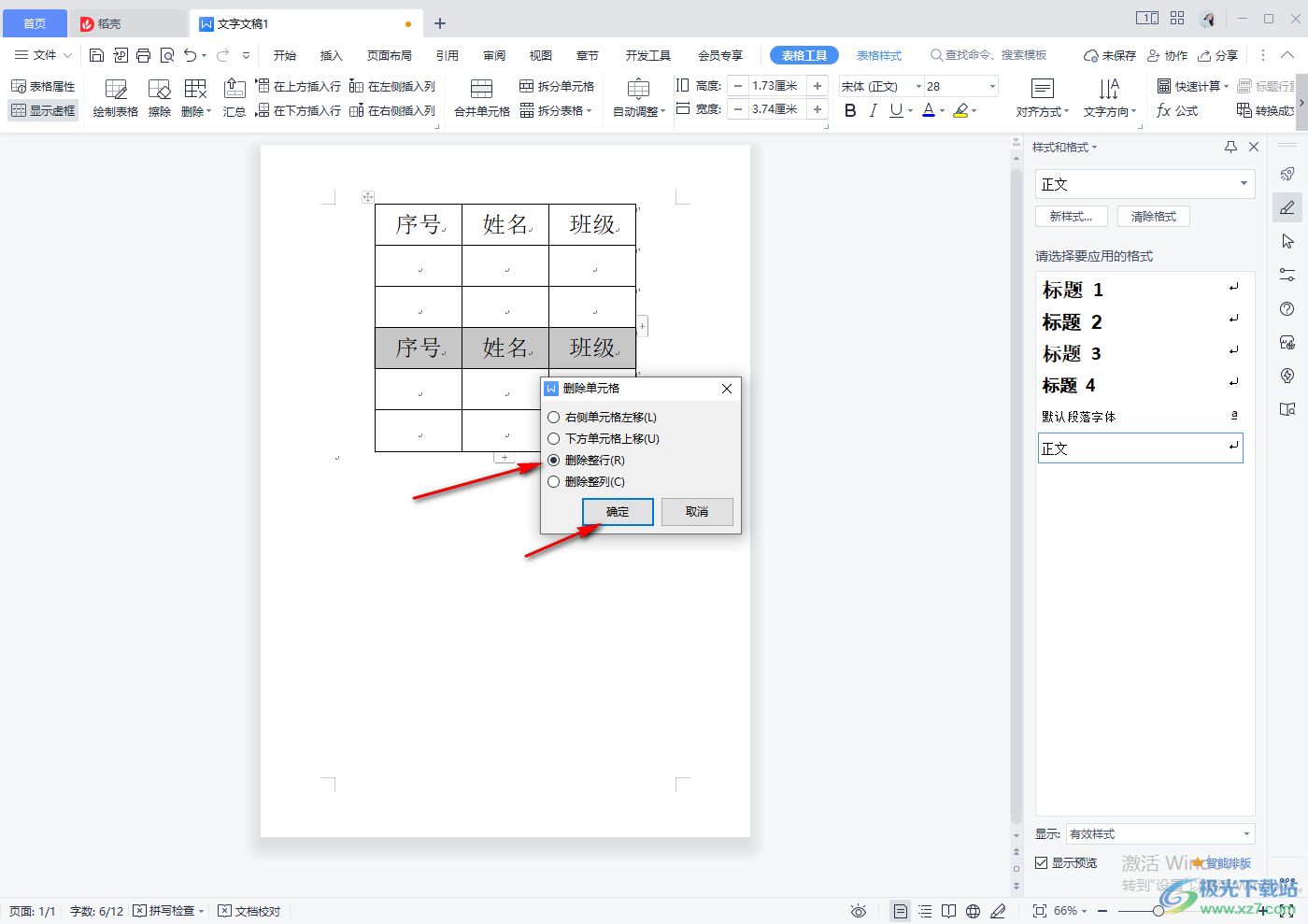The width and height of the screenshot is (1308, 924).
Task: Click 新样式... button
Action: (1071, 217)
